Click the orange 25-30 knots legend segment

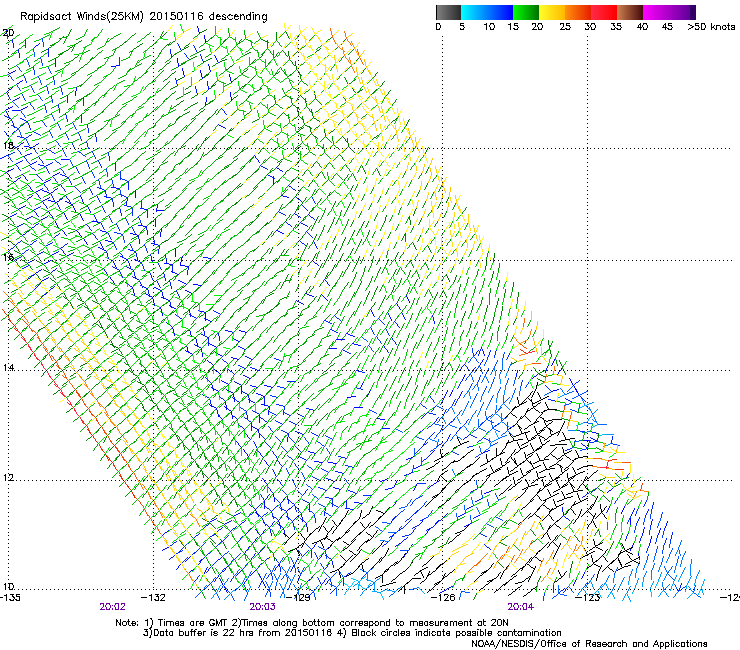(578, 12)
